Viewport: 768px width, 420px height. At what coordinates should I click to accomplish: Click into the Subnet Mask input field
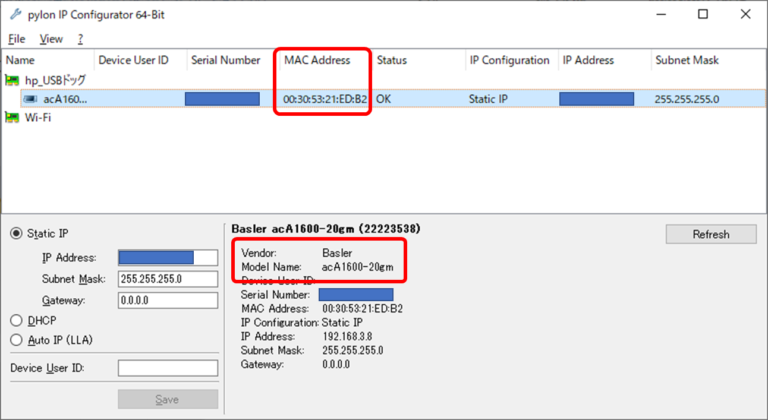(167, 279)
